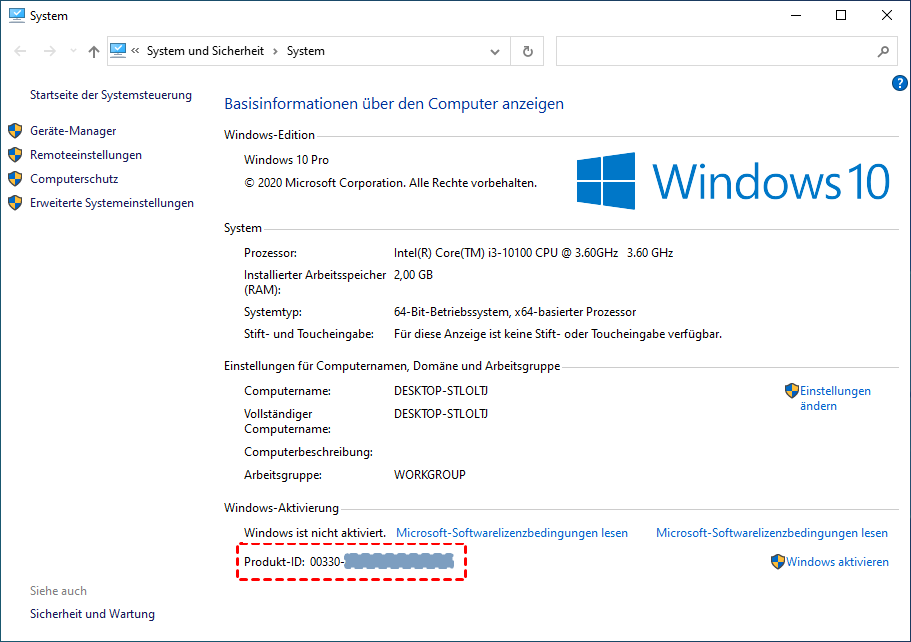Open Erweiterte Systemeinstellungen
The height and width of the screenshot is (642, 911).
click(112, 203)
